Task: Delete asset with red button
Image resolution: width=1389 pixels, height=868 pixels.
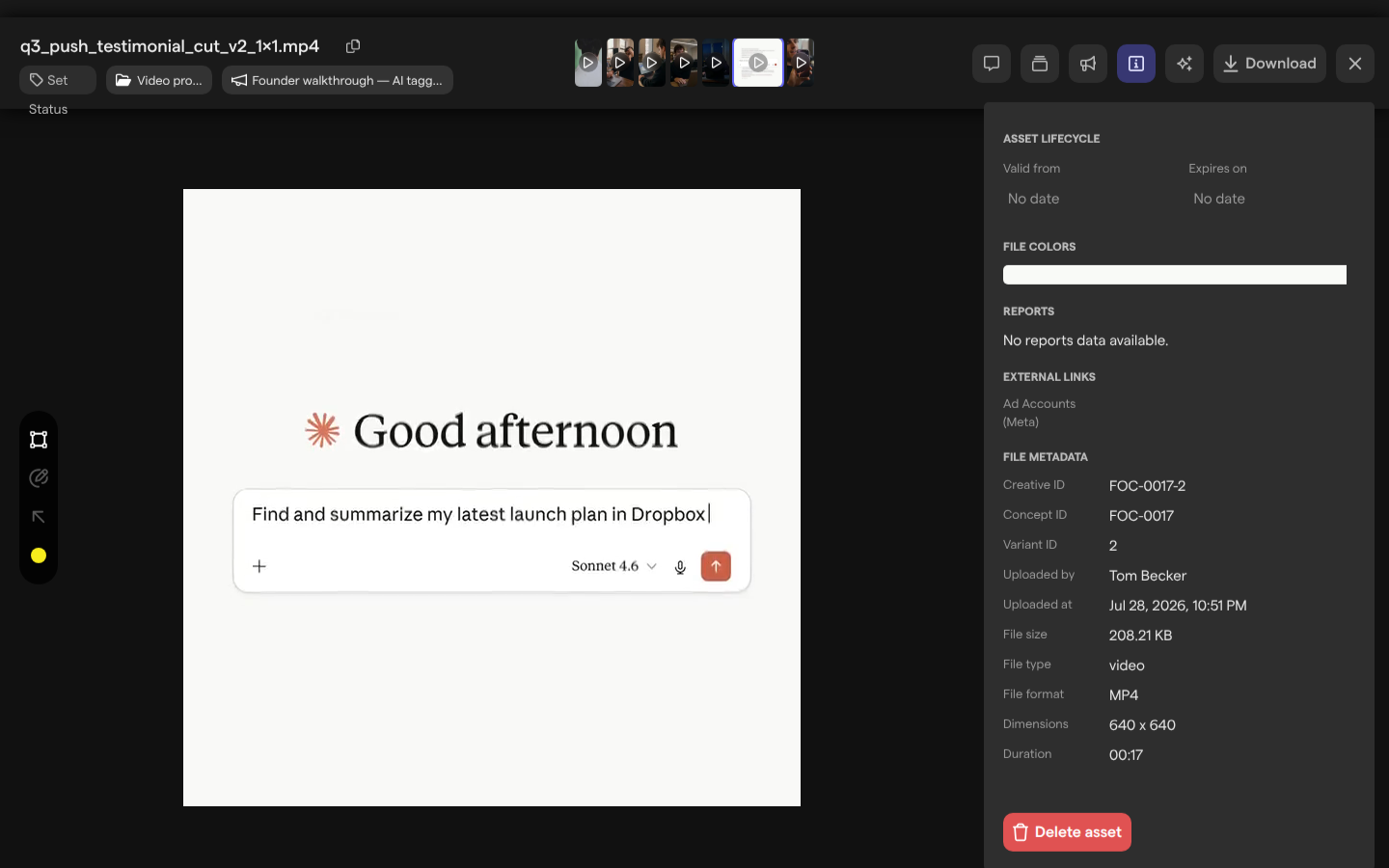Action: (1067, 832)
